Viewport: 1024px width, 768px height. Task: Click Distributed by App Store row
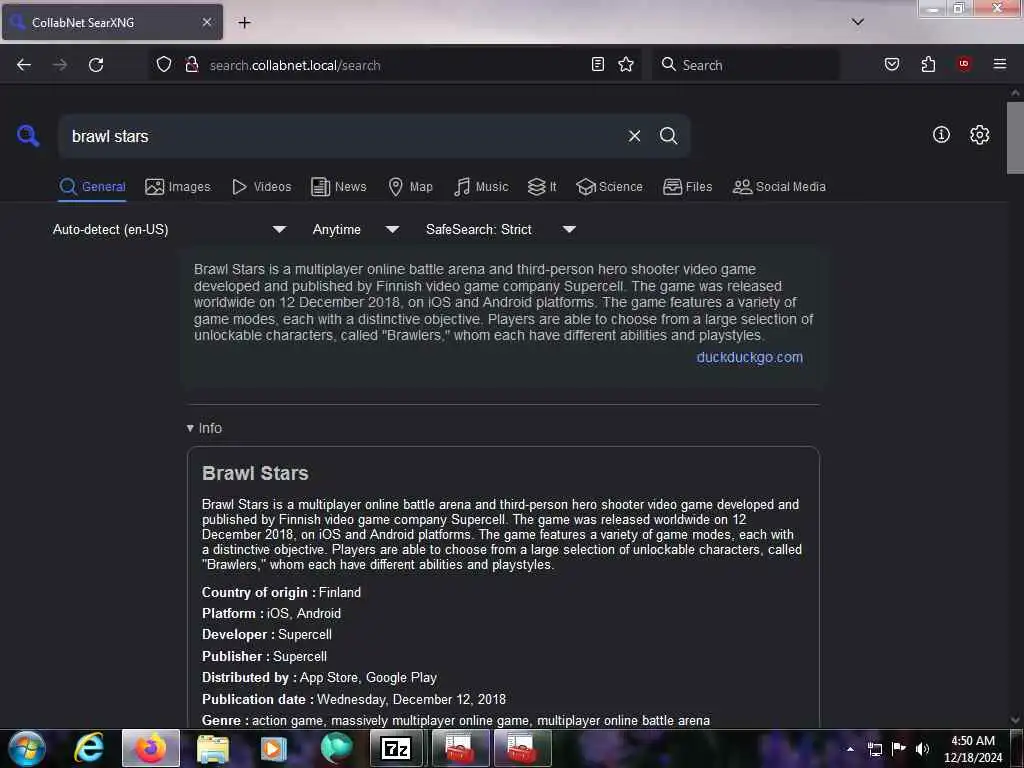[319, 677]
